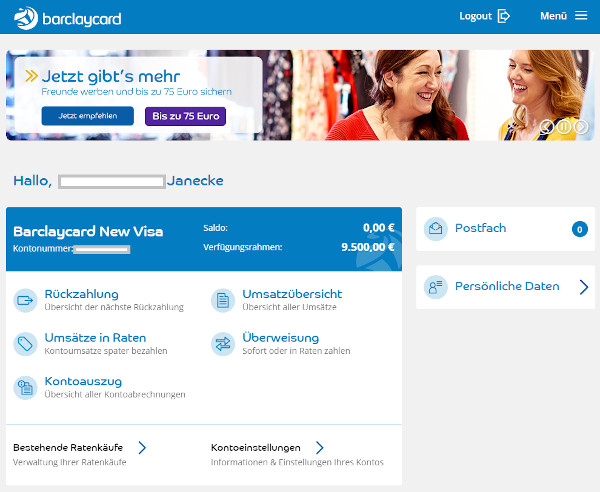The height and width of the screenshot is (492, 600).
Task: Click the Kontoeinstellungen chevron arrow
Action: (320, 447)
